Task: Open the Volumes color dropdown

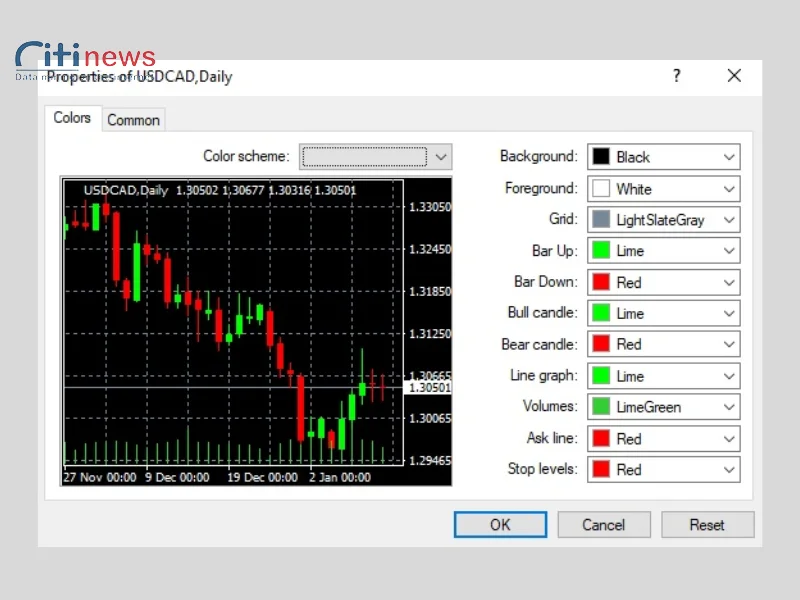Action: point(663,407)
